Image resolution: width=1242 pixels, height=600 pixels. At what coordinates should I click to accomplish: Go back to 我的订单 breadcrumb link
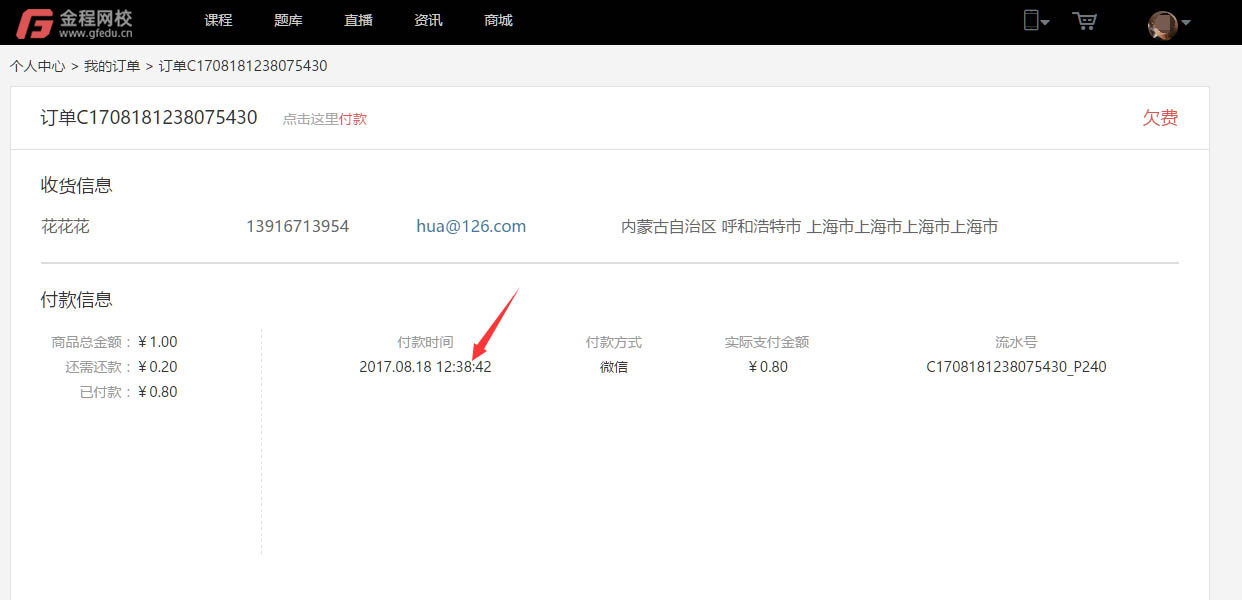coord(112,66)
